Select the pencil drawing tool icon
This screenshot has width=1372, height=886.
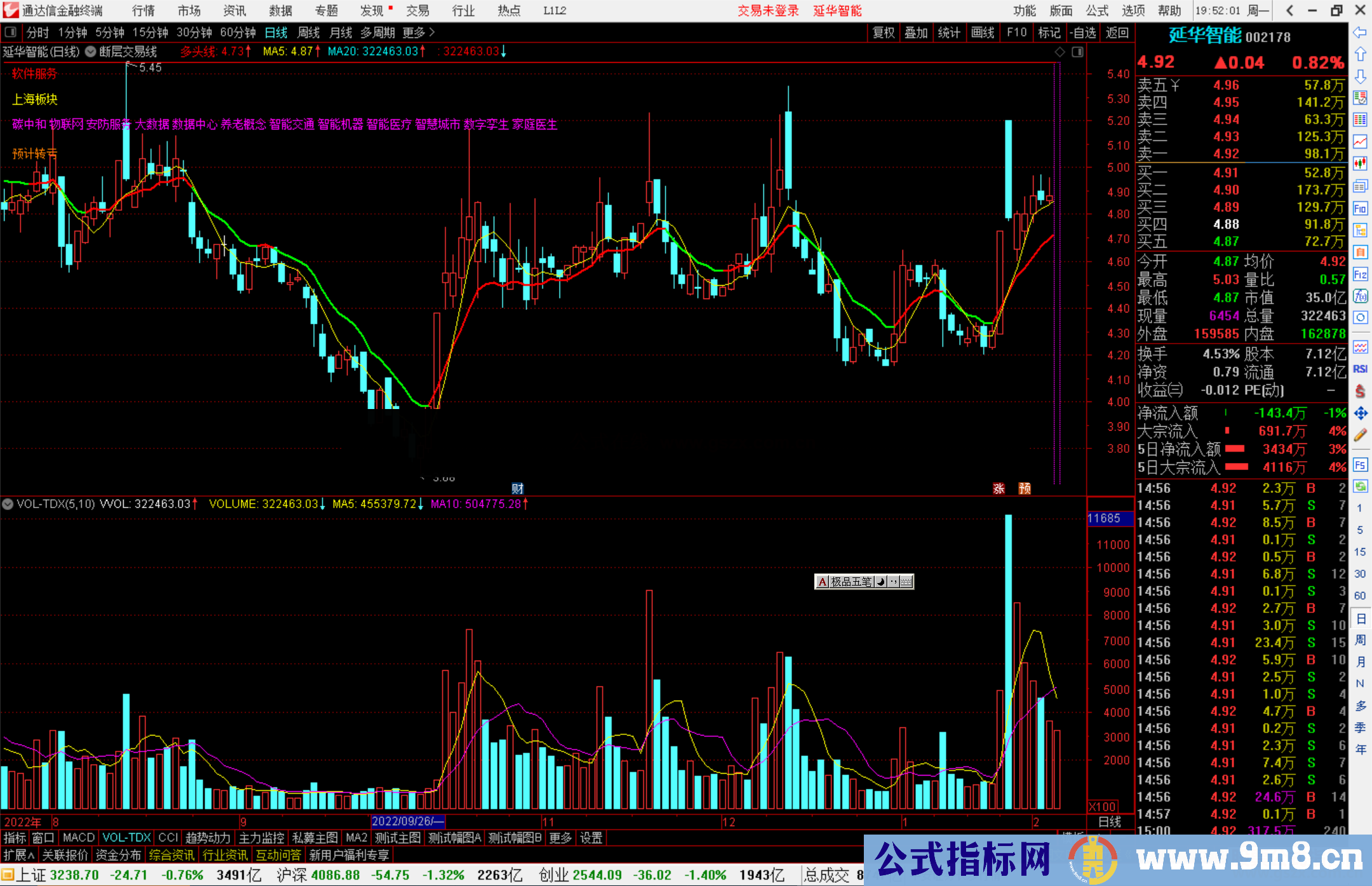click(x=1360, y=436)
